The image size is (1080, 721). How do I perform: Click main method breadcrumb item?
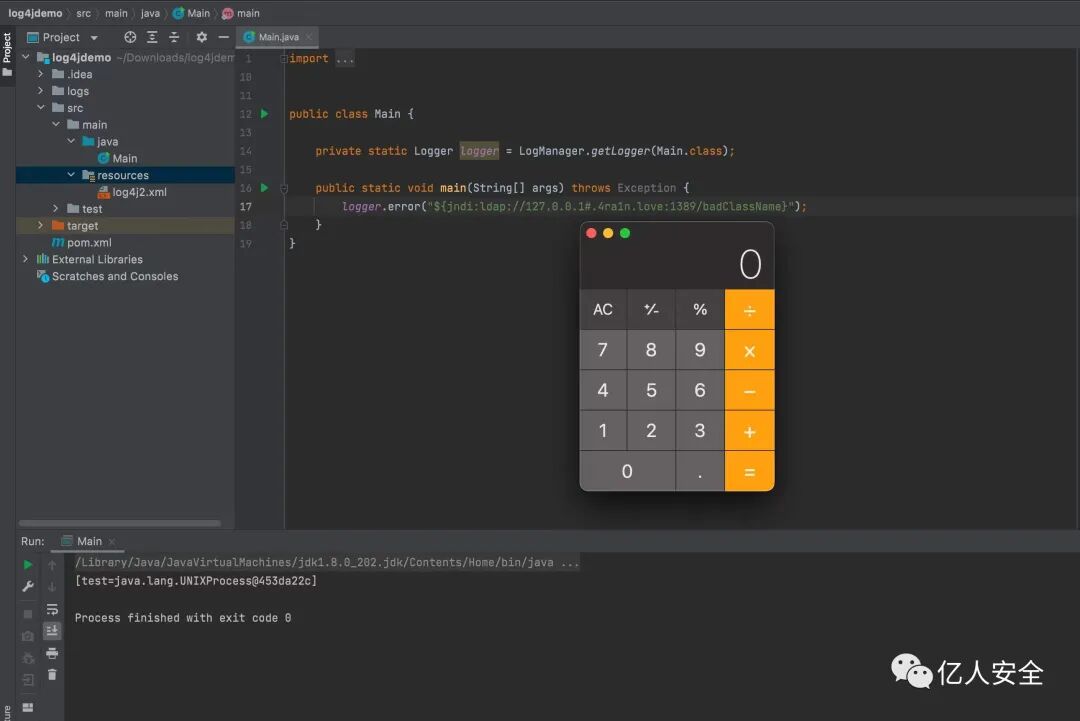pyautogui.click(x=241, y=13)
